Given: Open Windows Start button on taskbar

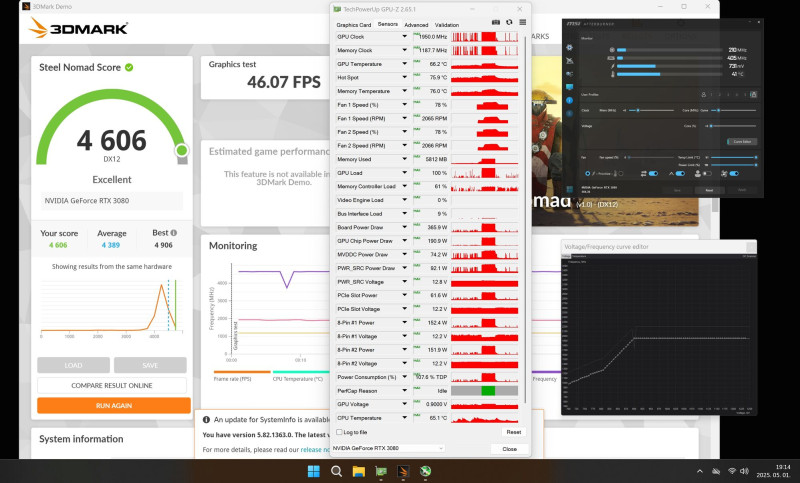Looking at the screenshot, I should click(x=313, y=471).
